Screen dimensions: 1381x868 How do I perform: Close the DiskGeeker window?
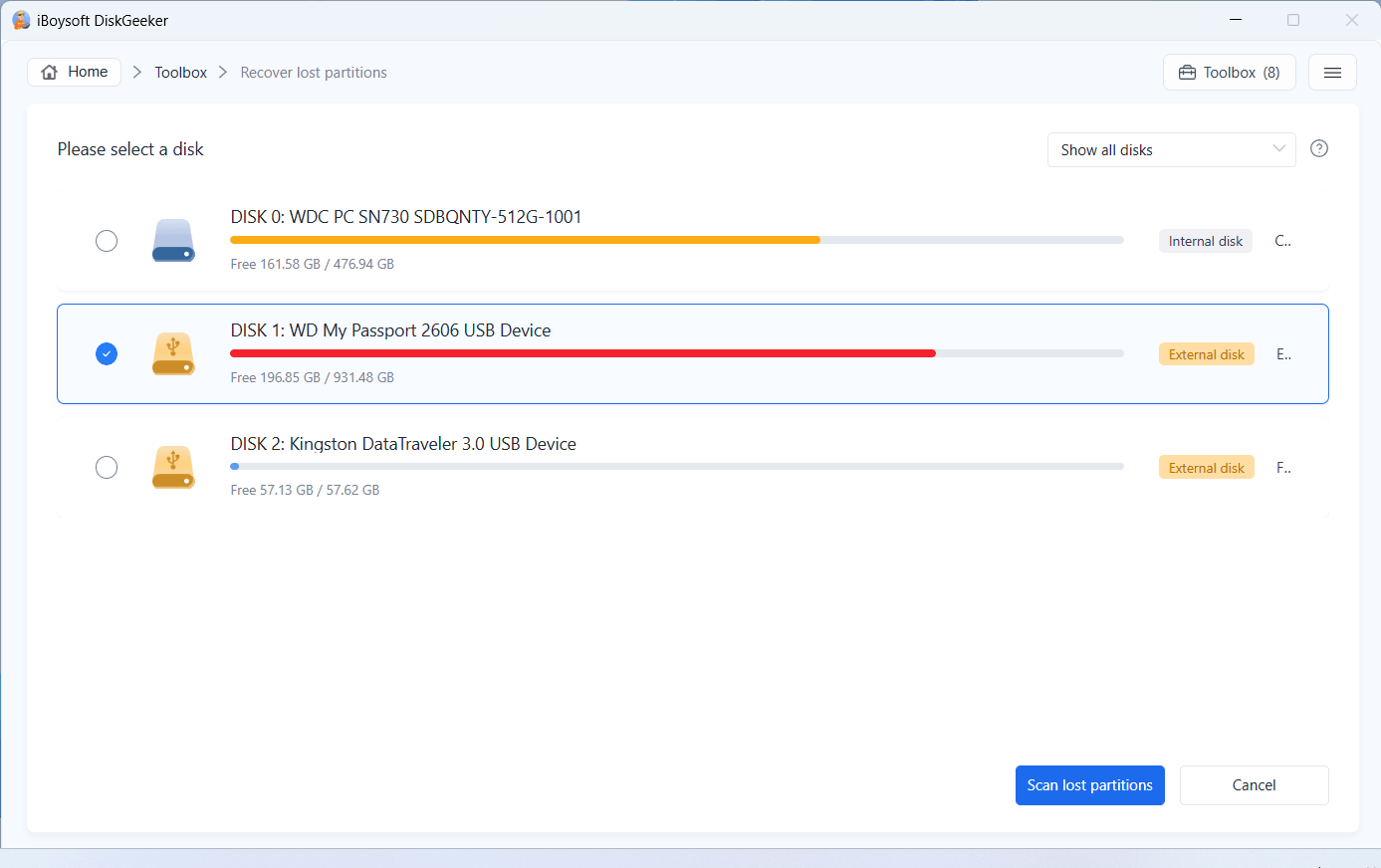tap(1351, 20)
